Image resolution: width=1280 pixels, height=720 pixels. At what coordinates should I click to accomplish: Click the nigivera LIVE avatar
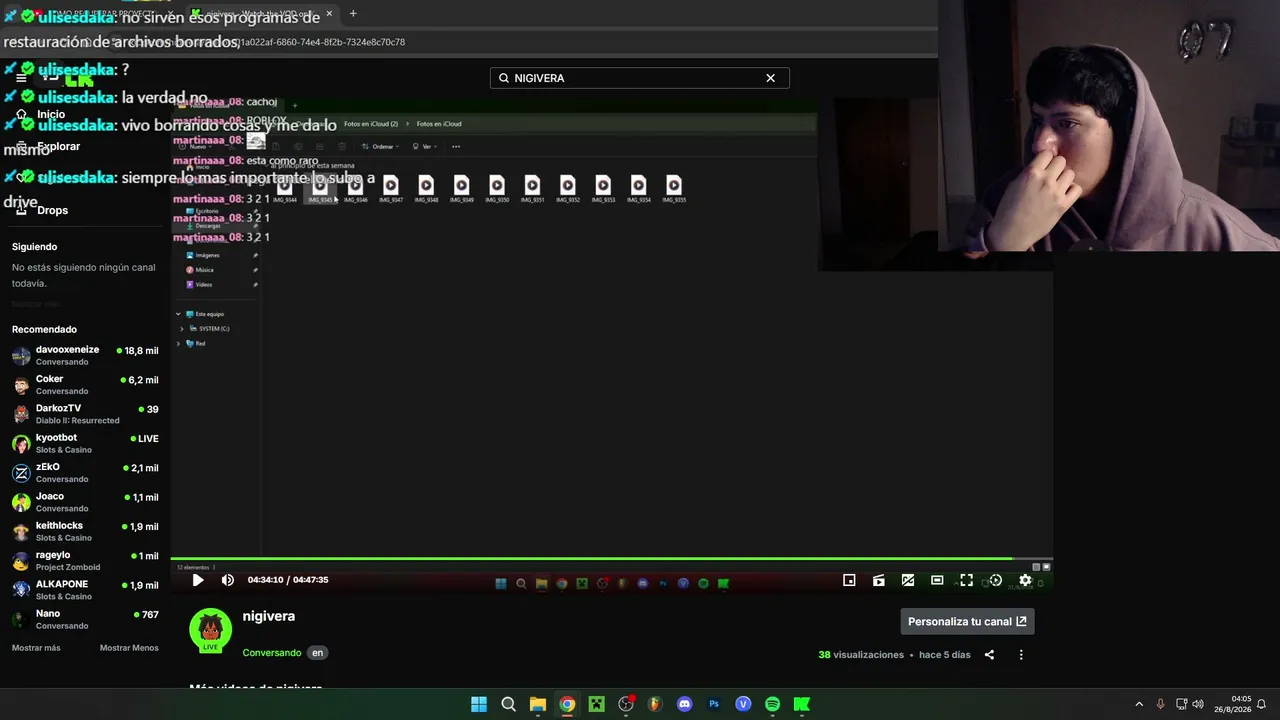point(210,631)
